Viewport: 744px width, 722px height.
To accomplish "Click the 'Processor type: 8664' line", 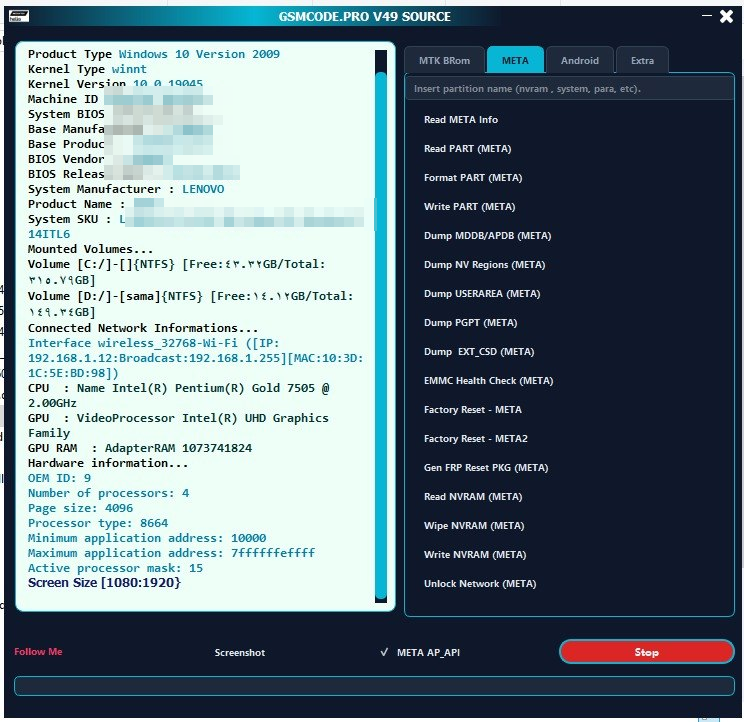I will click(x=98, y=523).
